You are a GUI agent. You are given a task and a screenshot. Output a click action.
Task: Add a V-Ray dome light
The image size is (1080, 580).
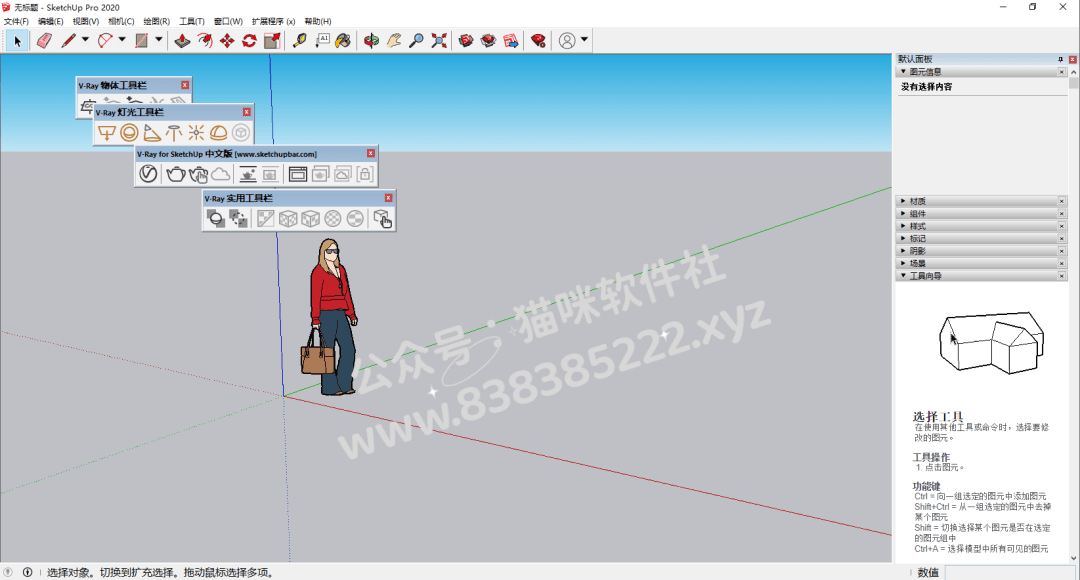pos(218,132)
